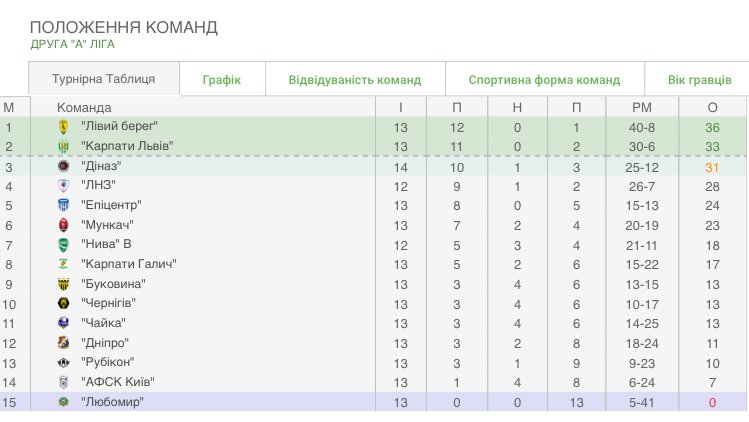The image size is (749, 422).
Task: Open the "Карпати Галич" team link
Action: pos(128,264)
